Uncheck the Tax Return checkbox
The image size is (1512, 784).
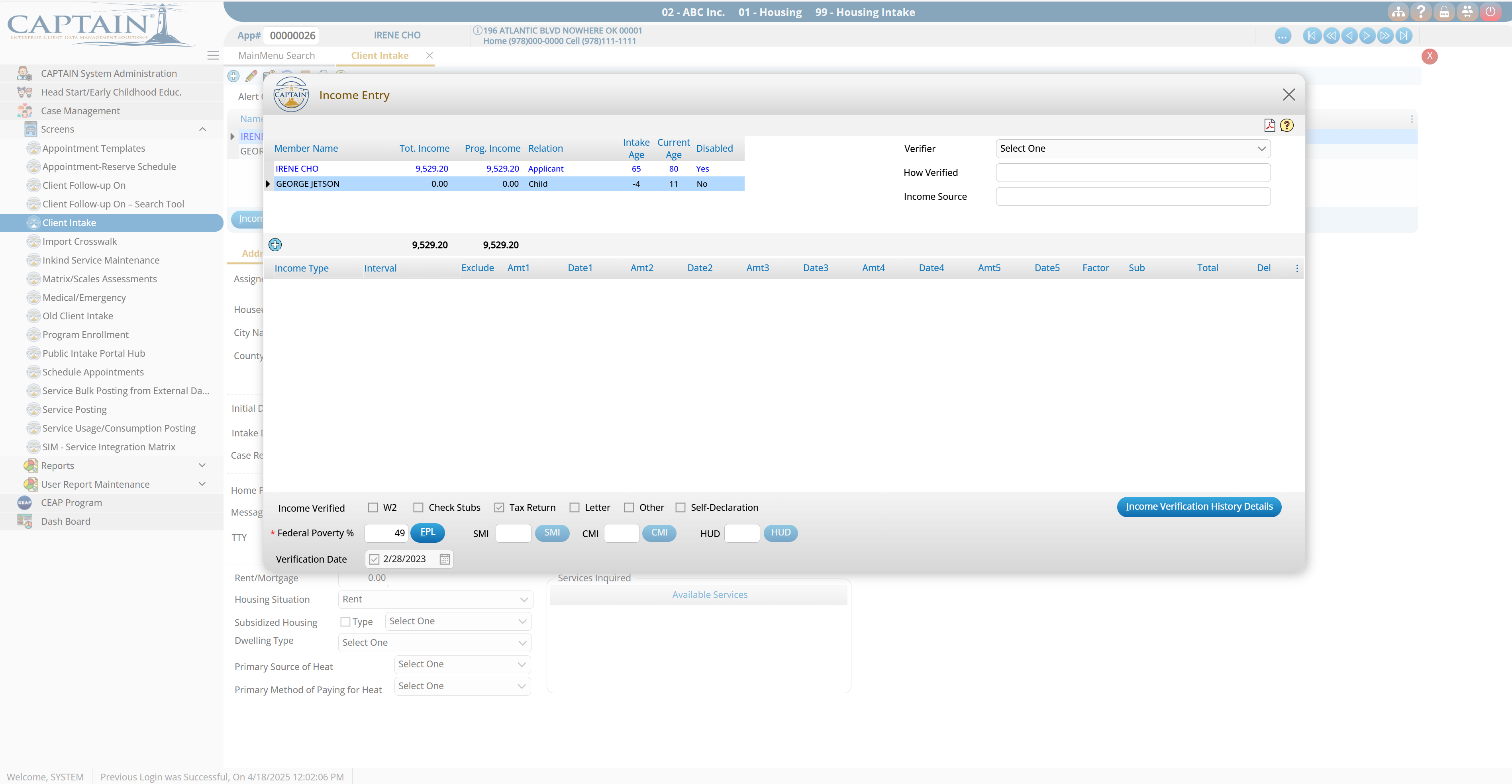(x=499, y=507)
